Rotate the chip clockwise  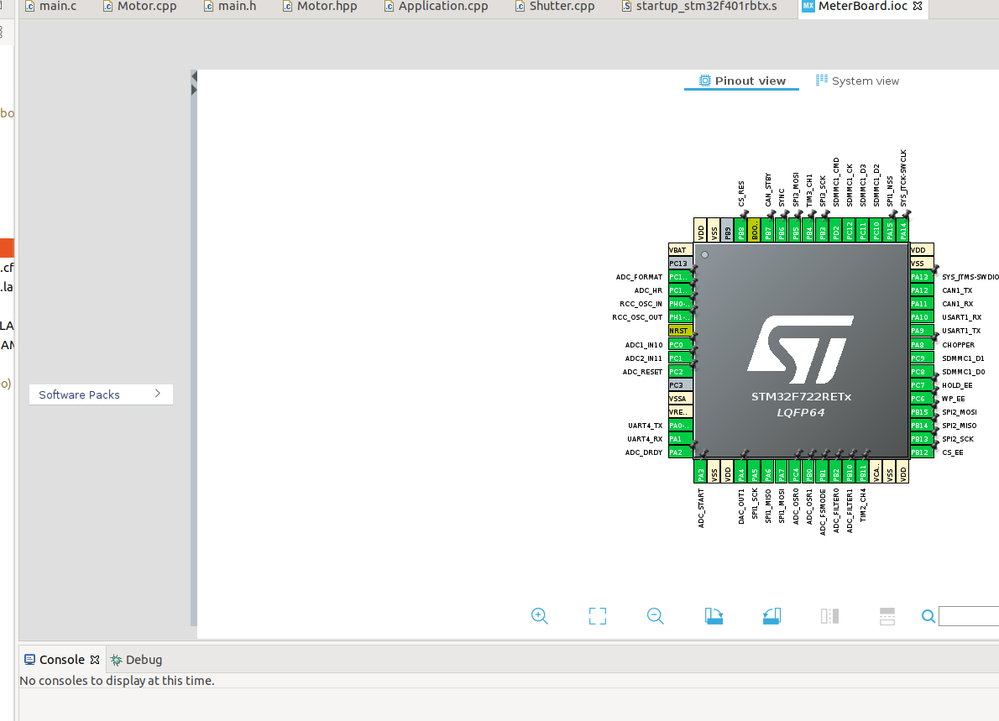(x=714, y=616)
